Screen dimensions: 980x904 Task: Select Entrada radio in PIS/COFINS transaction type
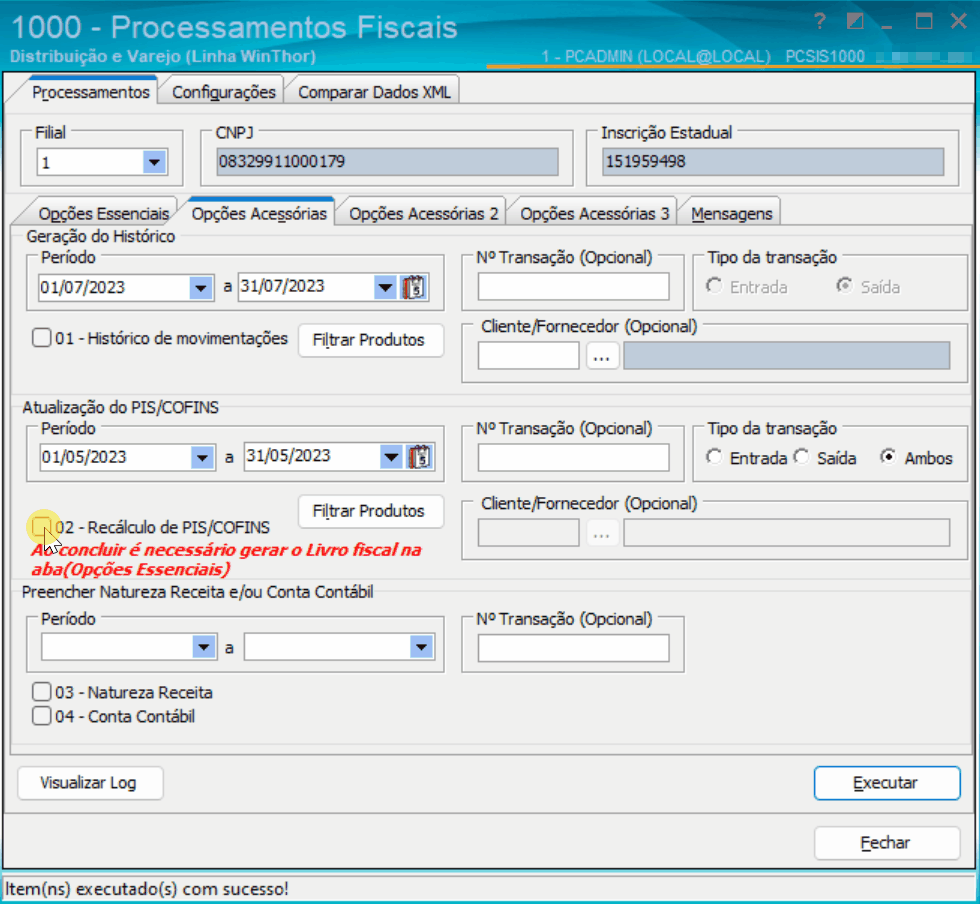click(714, 457)
